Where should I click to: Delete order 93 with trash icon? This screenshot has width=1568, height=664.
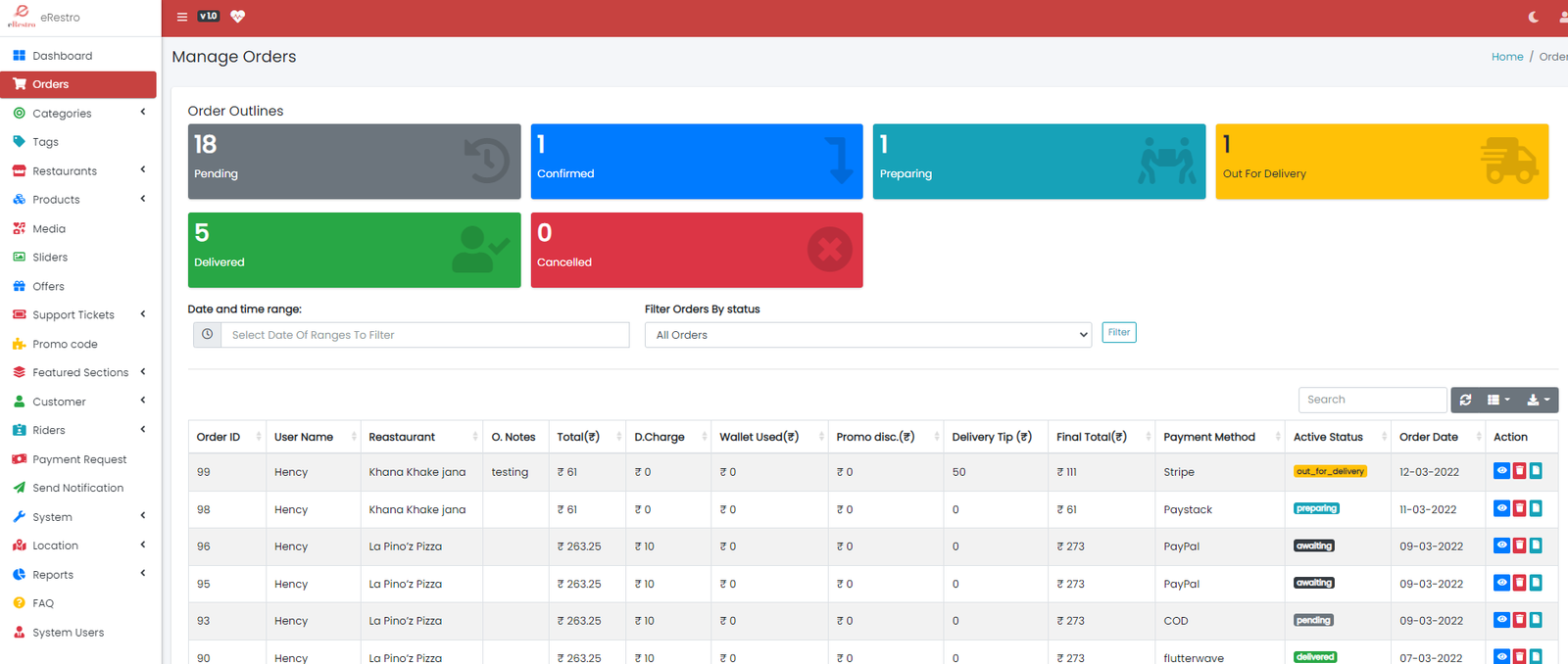click(x=1519, y=620)
